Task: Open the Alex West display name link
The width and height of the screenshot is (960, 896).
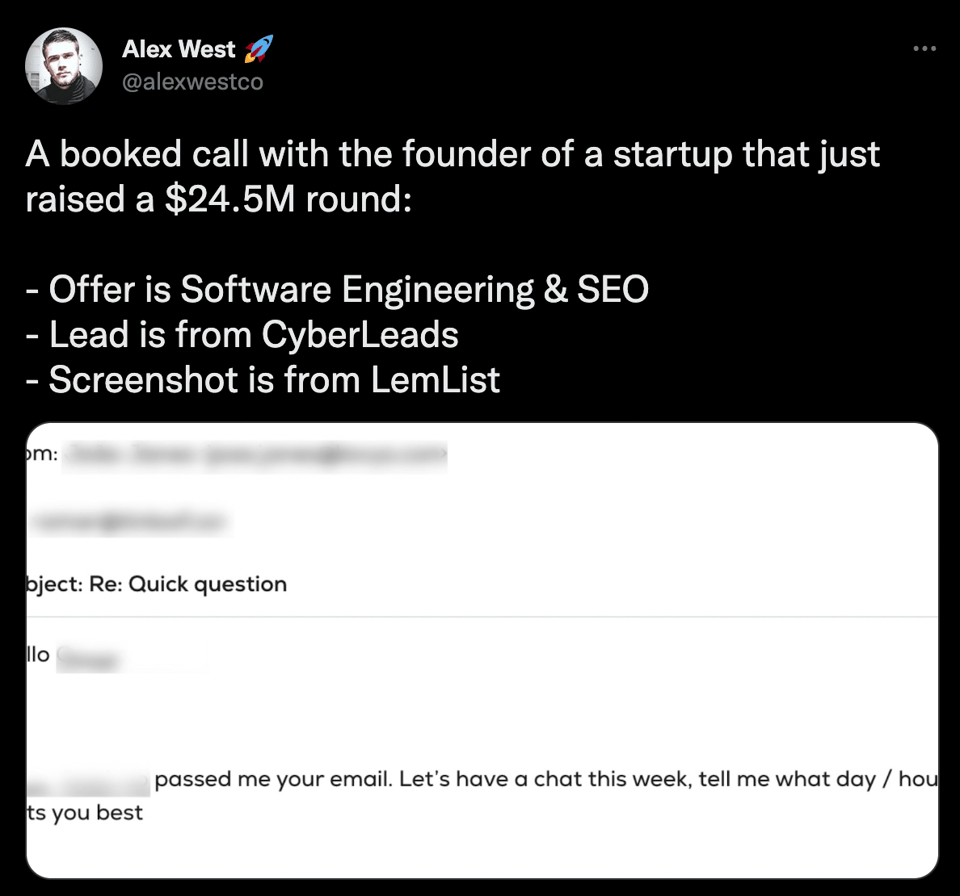Action: tap(178, 49)
